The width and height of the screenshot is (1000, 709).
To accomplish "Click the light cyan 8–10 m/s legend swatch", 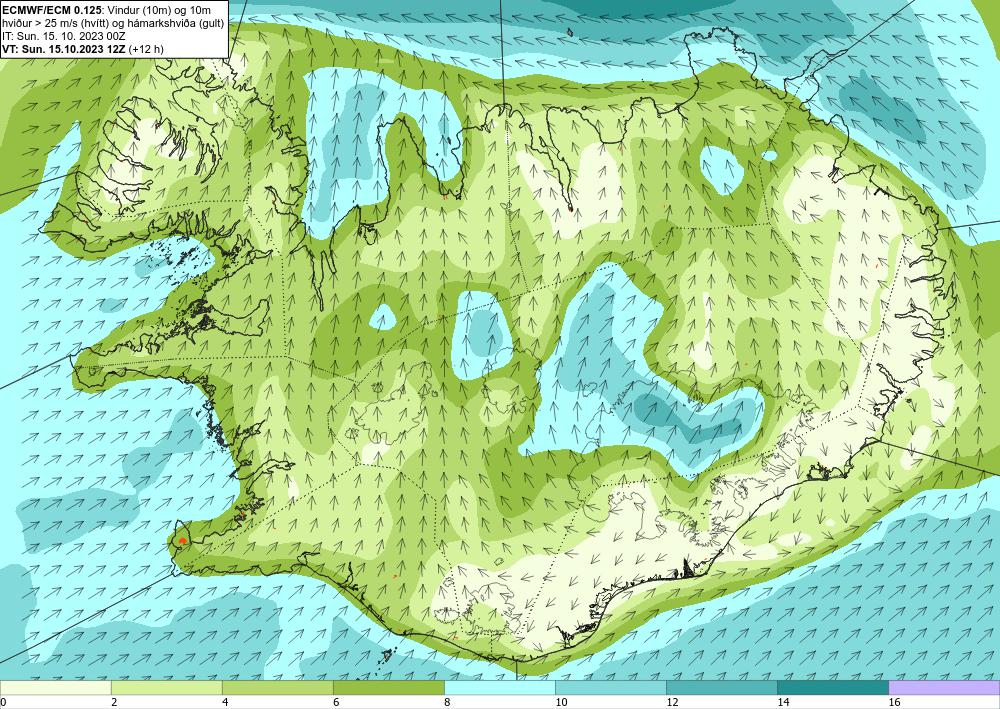I will [x=500, y=688].
